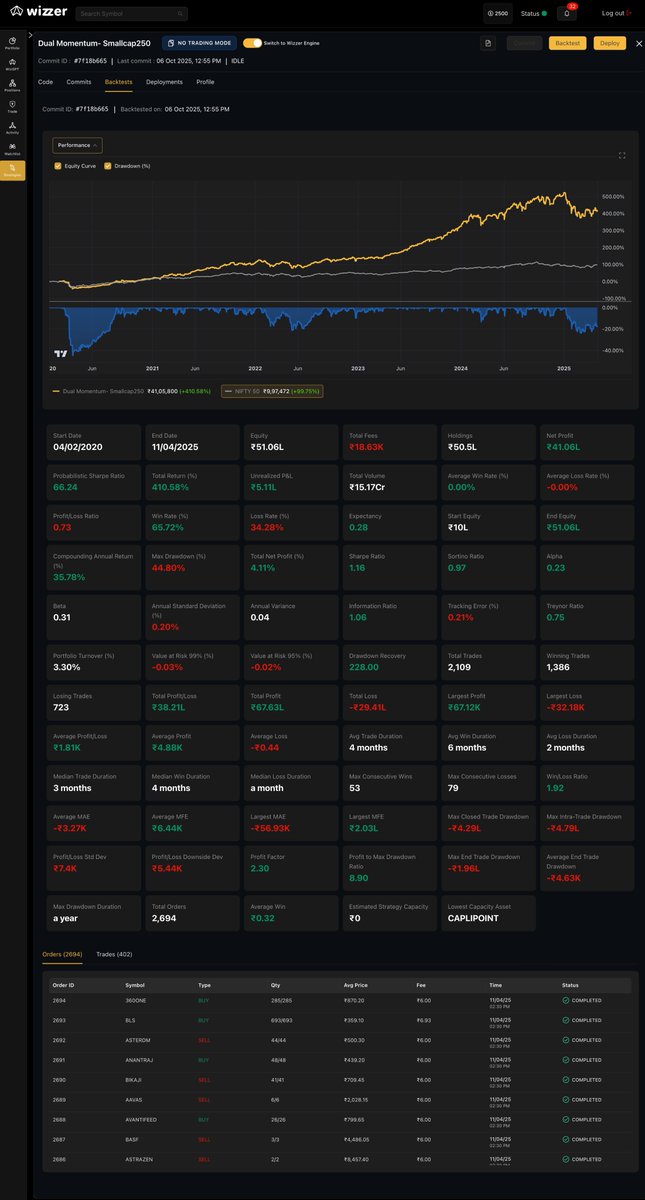Viewport: 645px width, 1200px height.
Task: Click the Lowest Capacity Asset CAPLIPOINT card
Action: coord(487,912)
